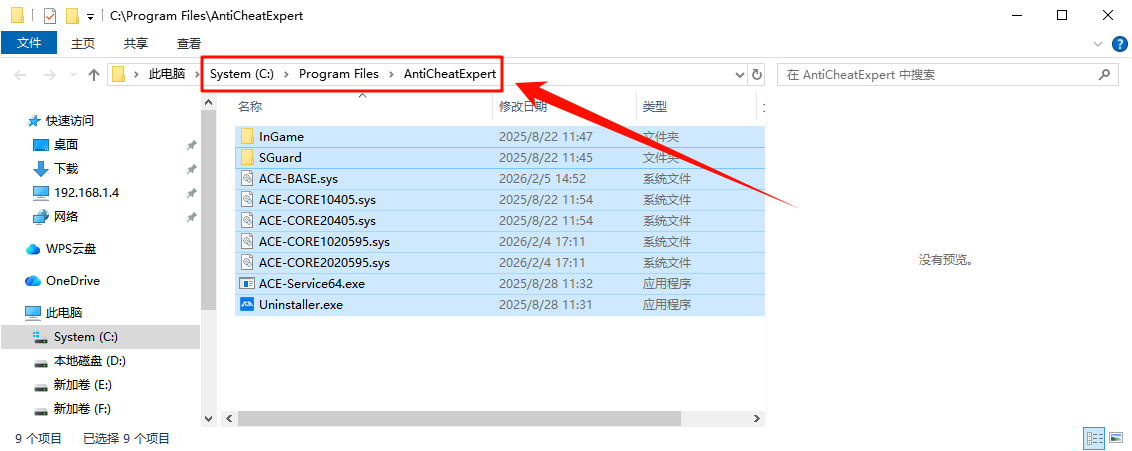Click Program Files in the breadcrumb path
Viewport: 1132px width, 451px height.
(x=338, y=74)
